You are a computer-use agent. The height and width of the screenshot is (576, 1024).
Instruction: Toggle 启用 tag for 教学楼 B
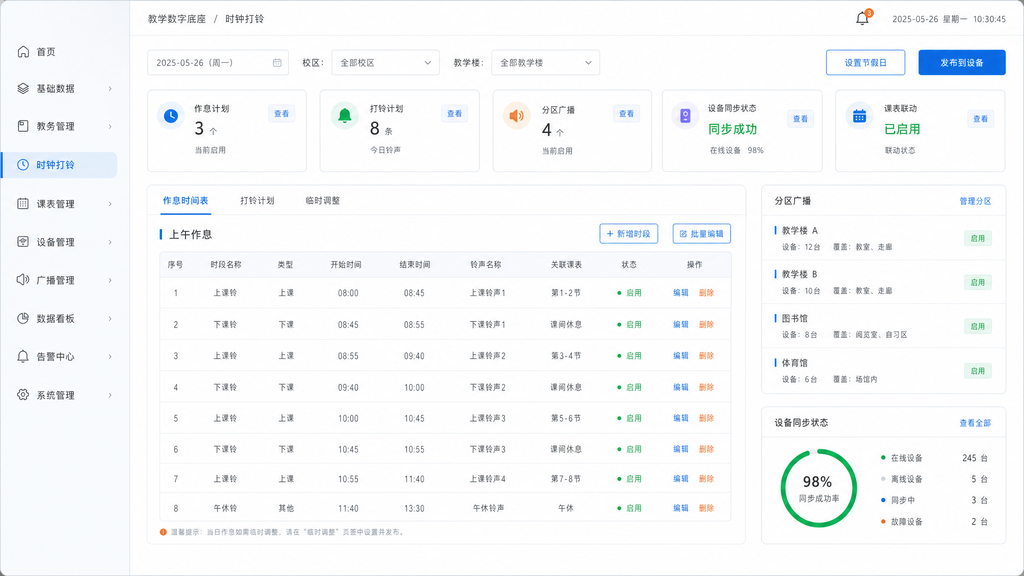pos(978,282)
